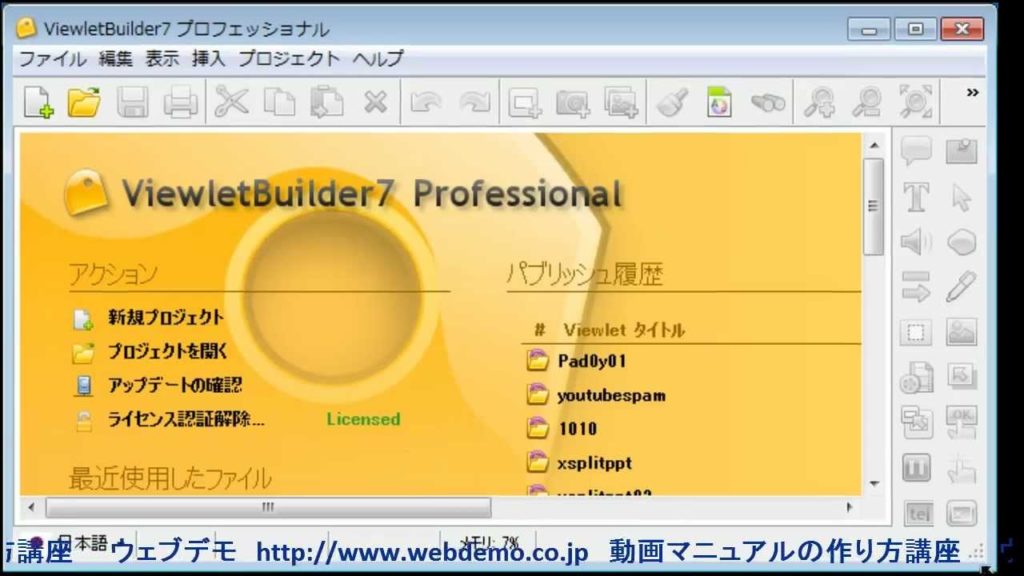Click the Redo arrow icon
Screen dimensions: 1024x576
(x=475, y=103)
